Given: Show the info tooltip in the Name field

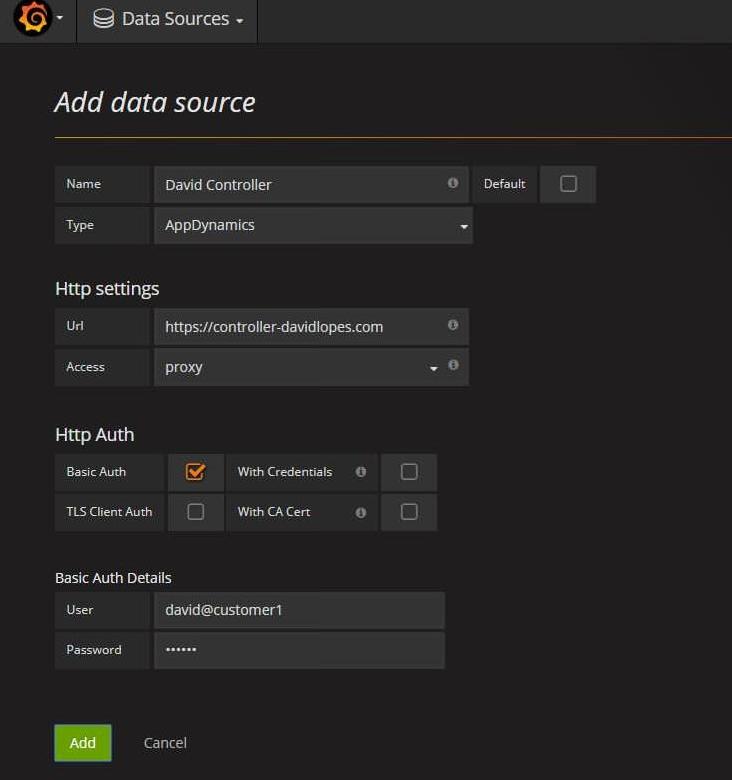Looking at the screenshot, I should coord(453,183).
